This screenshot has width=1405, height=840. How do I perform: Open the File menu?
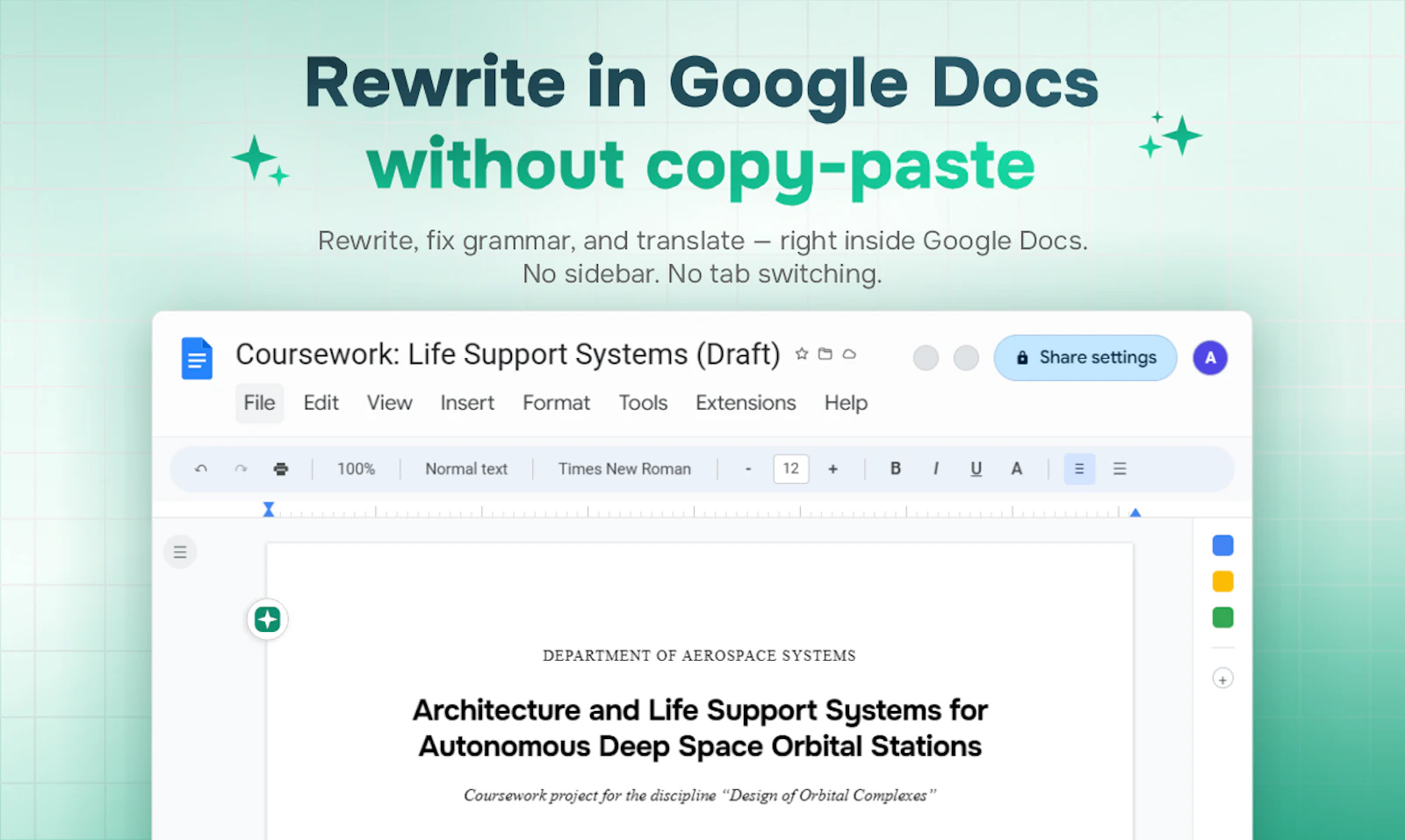pyautogui.click(x=259, y=403)
